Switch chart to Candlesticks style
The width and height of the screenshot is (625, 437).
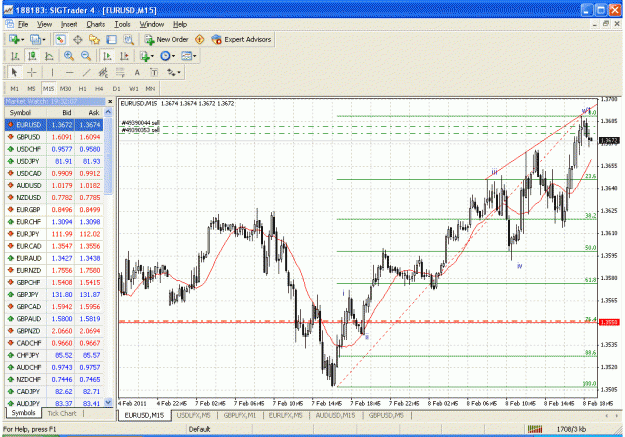pyautogui.click(x=32, y=56)
